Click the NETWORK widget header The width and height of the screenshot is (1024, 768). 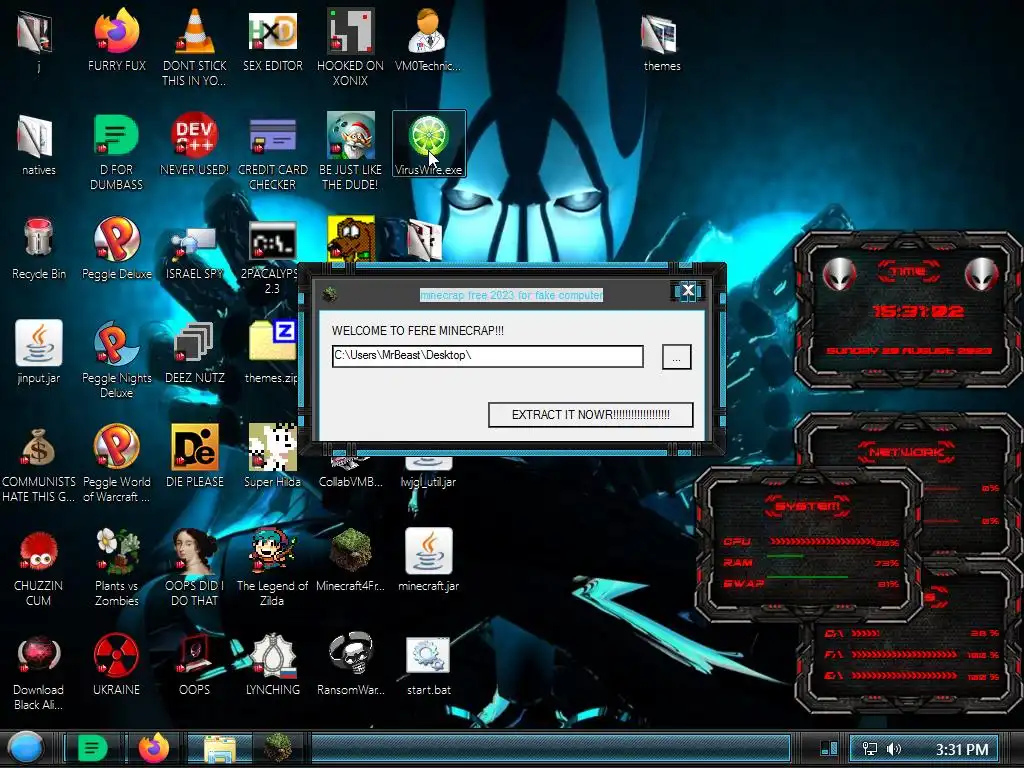906,451
